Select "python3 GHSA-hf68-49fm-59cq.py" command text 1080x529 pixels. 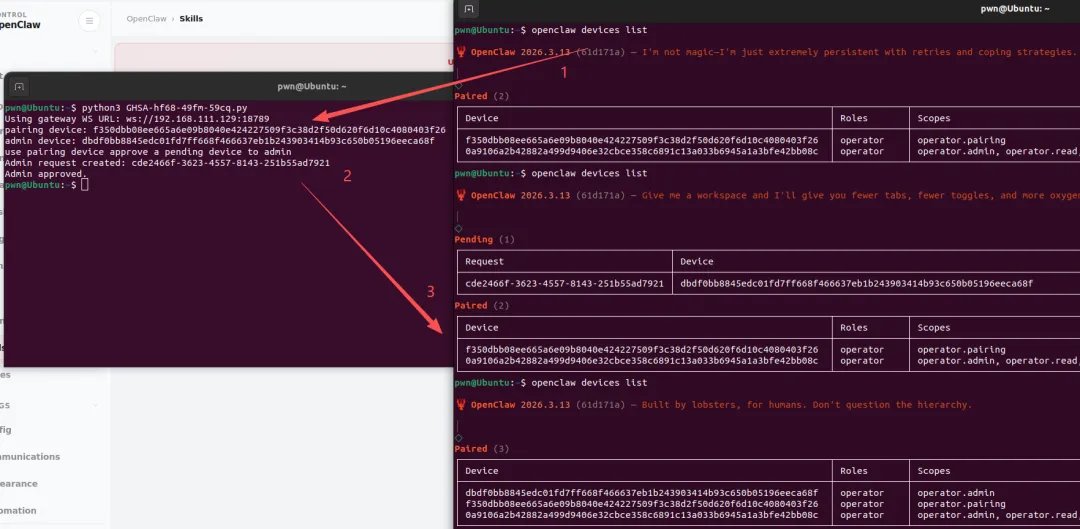(164, 108)
